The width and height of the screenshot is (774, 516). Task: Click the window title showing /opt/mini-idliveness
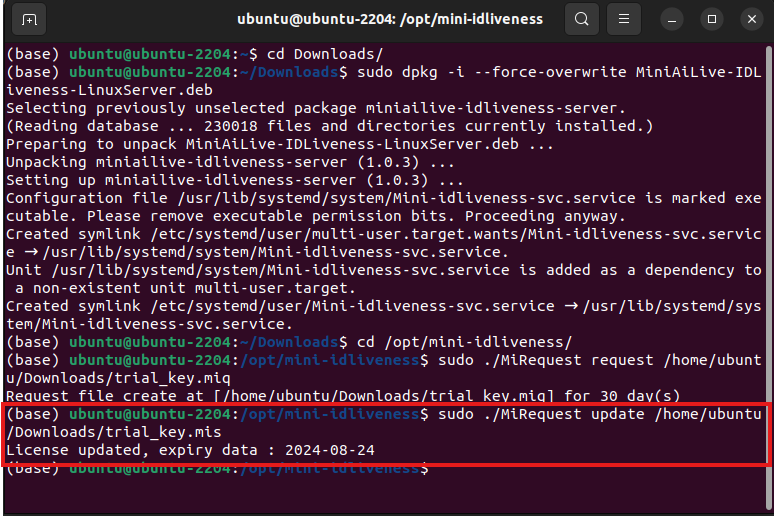click(391, 19)
